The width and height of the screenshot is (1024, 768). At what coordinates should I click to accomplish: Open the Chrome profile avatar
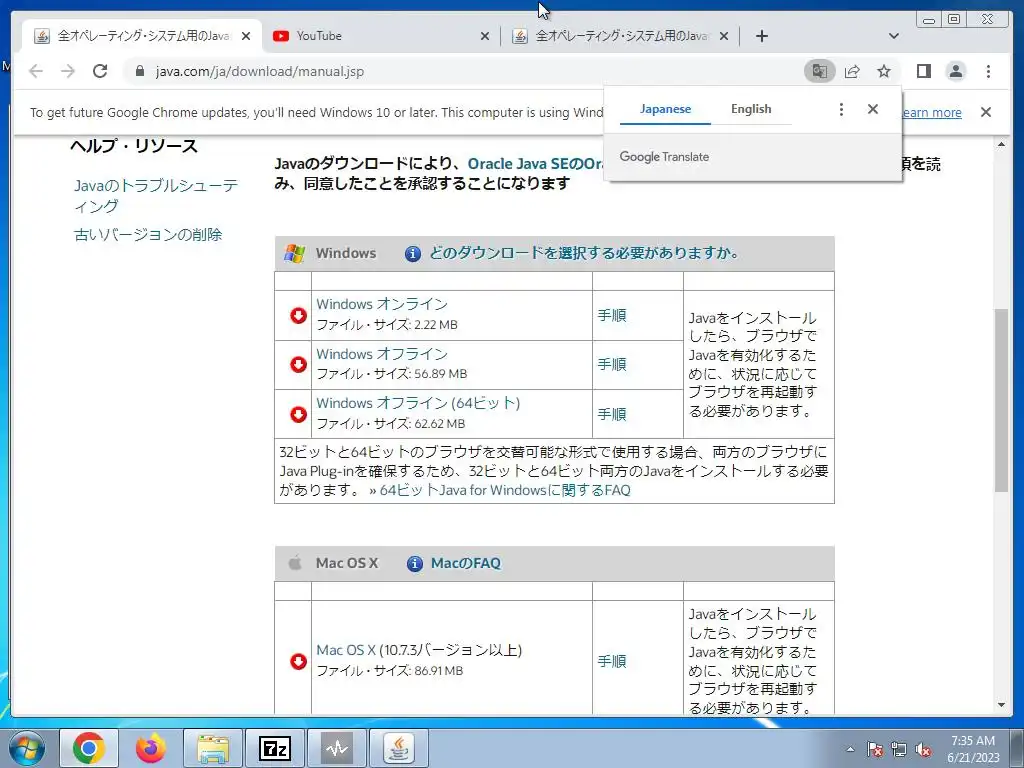tap(956, 71)
